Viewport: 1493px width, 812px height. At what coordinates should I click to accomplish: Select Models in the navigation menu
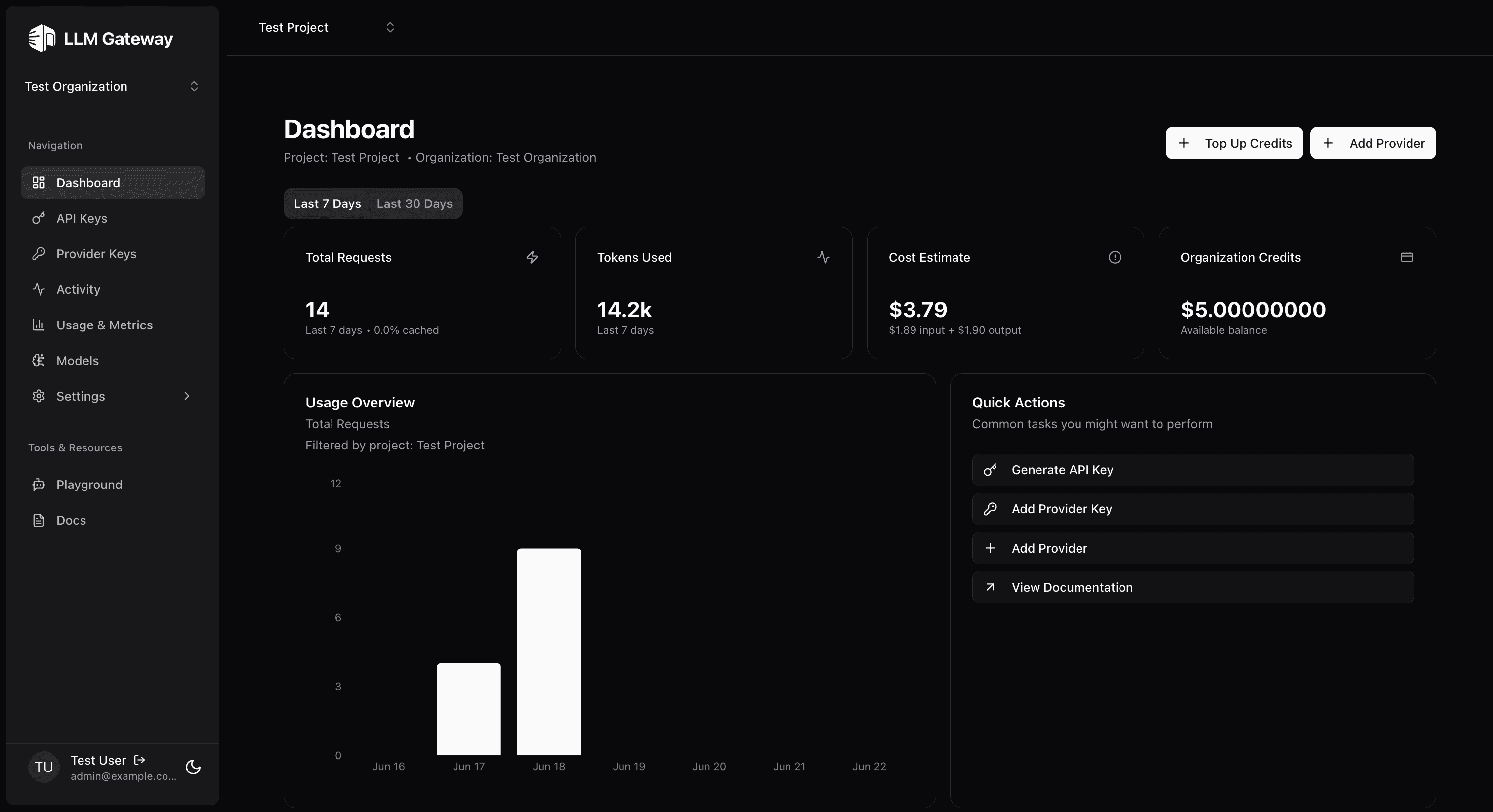[x=77, y=361]
